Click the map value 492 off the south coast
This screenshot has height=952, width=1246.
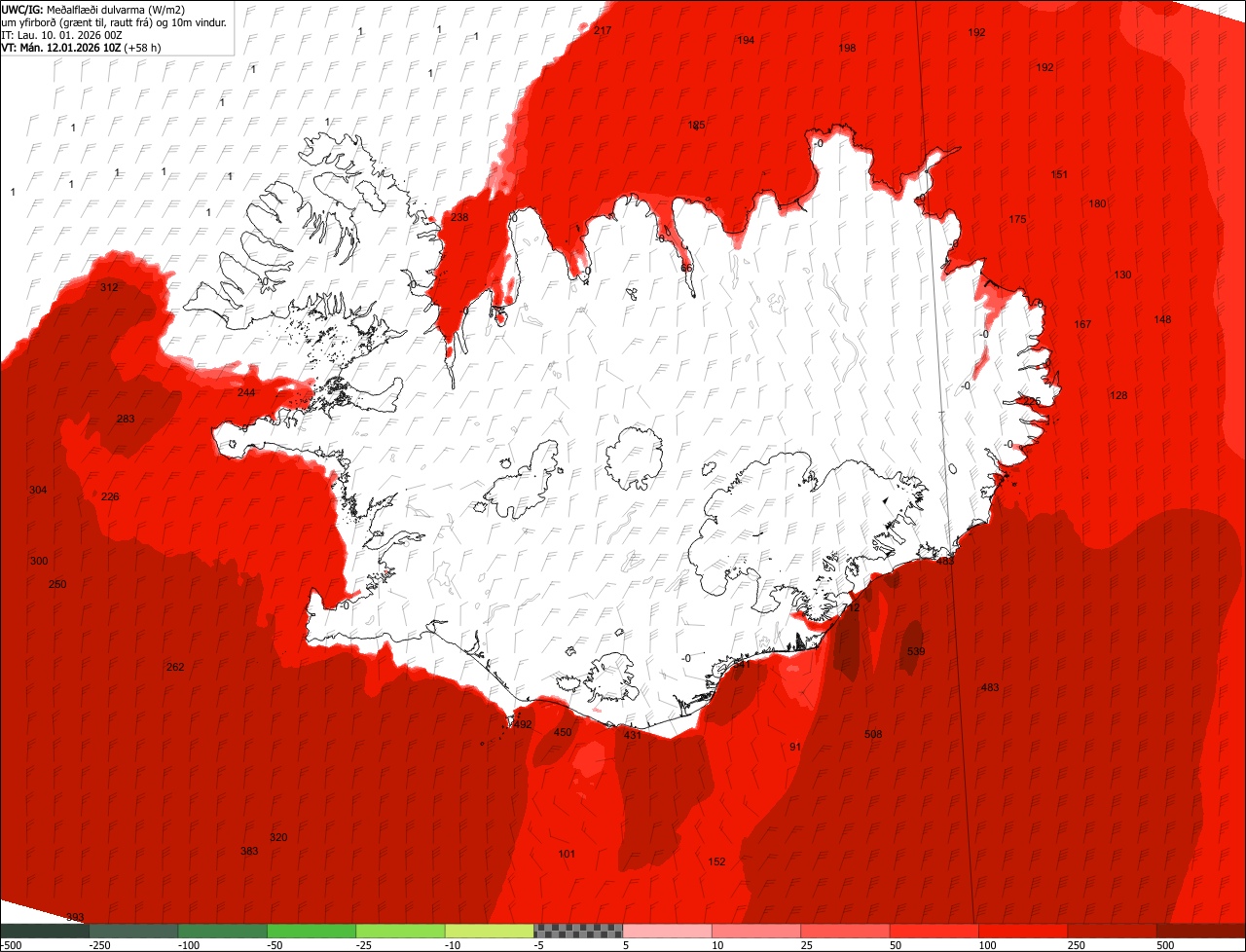[523, 724]
